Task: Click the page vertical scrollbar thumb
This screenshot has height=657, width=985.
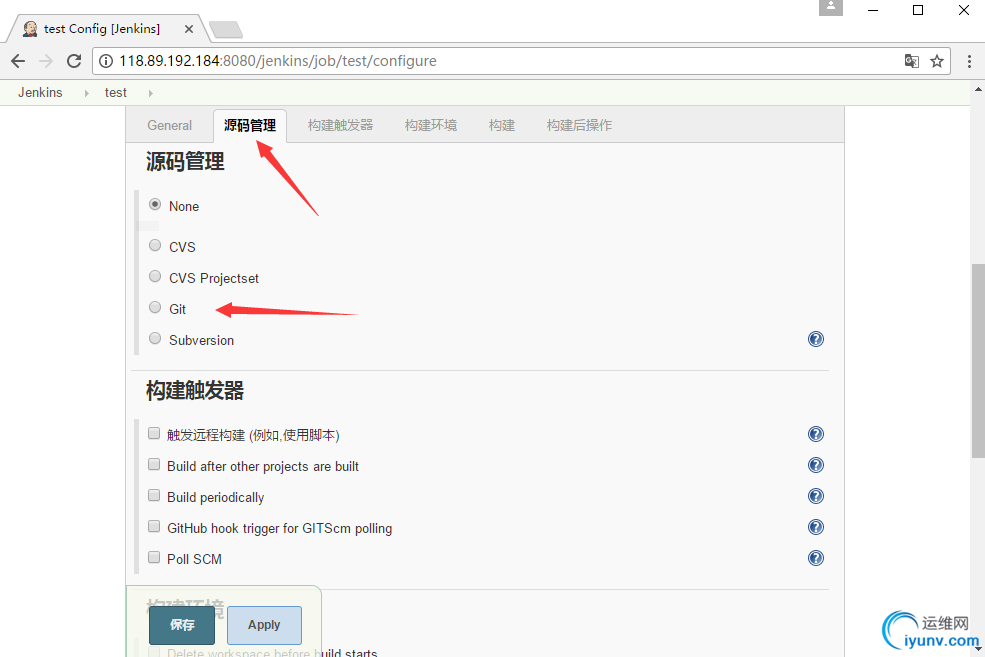Action: click(978, 361)
